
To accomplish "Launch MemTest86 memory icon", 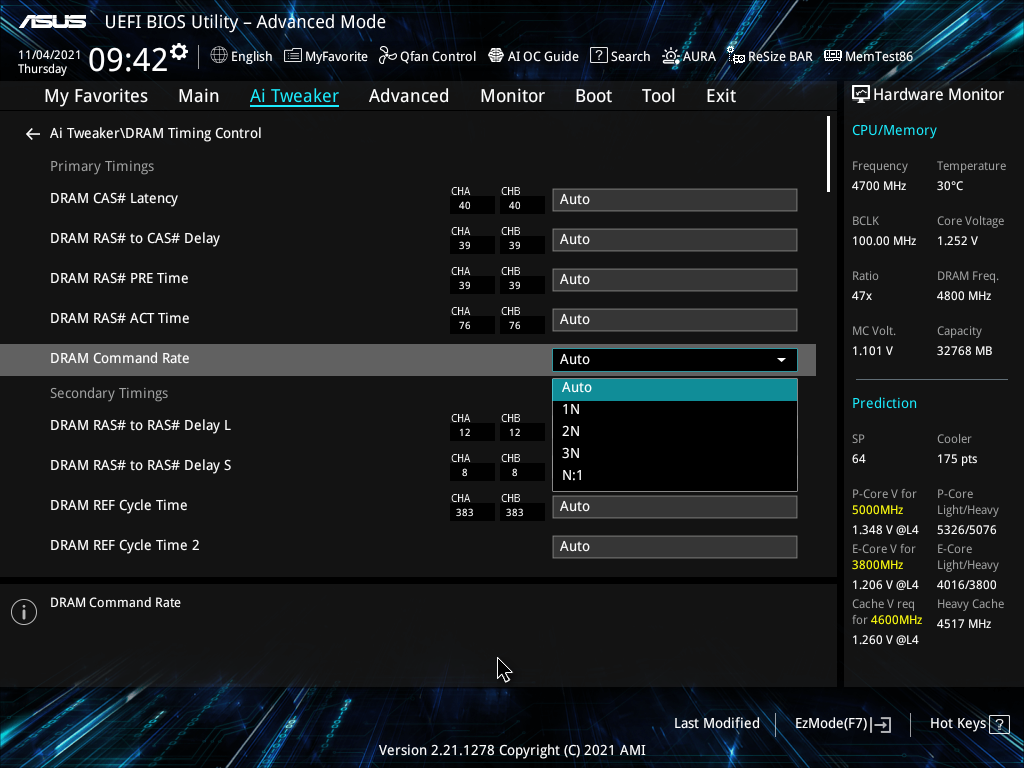I will point(833,56).
